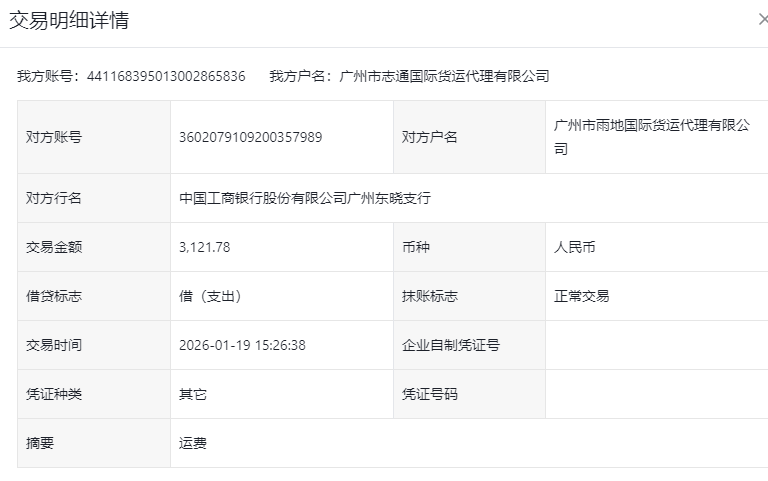Close the transaction details dialog
768x481 pixels.
tap(763, 20)
